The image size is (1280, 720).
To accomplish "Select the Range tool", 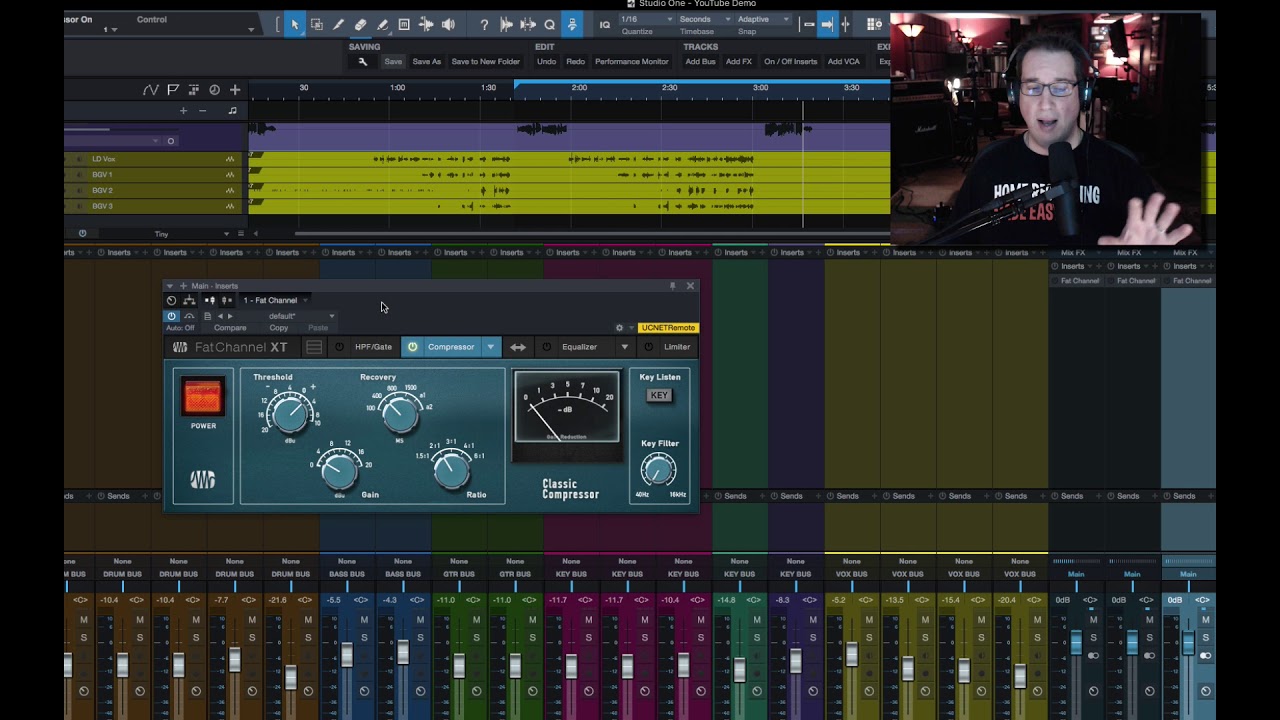I will (316, 24).
